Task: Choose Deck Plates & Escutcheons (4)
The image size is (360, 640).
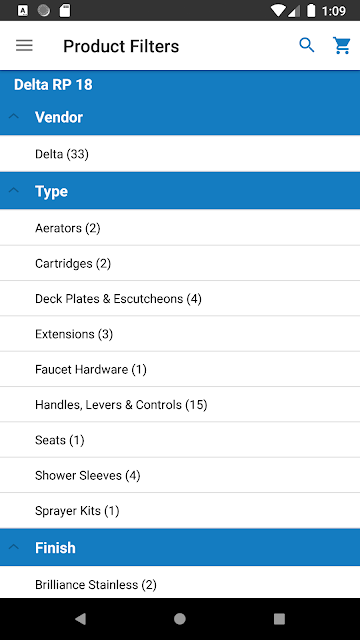Action: point(180,298)
